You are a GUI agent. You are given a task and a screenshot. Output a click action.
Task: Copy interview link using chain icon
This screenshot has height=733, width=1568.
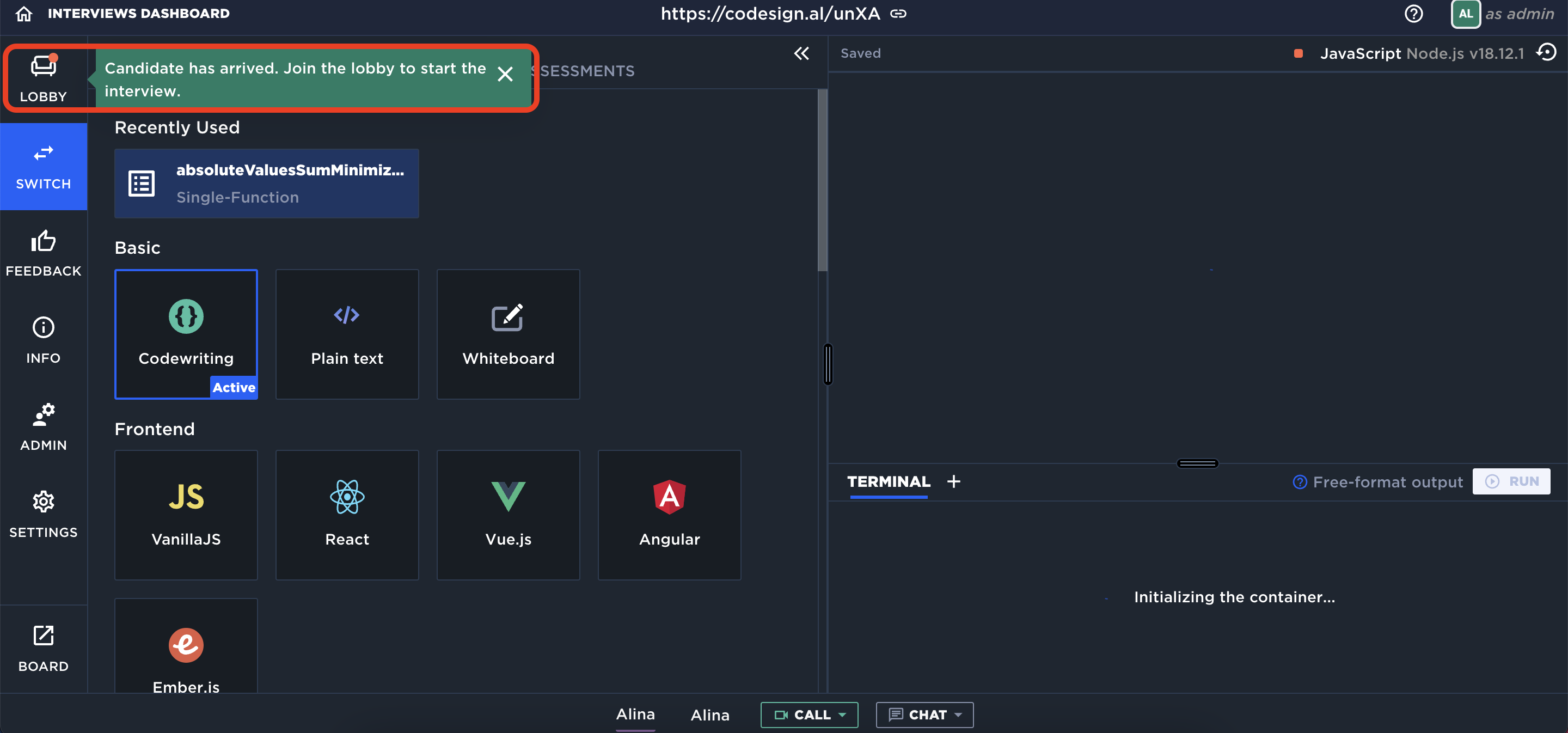(898, 14)
